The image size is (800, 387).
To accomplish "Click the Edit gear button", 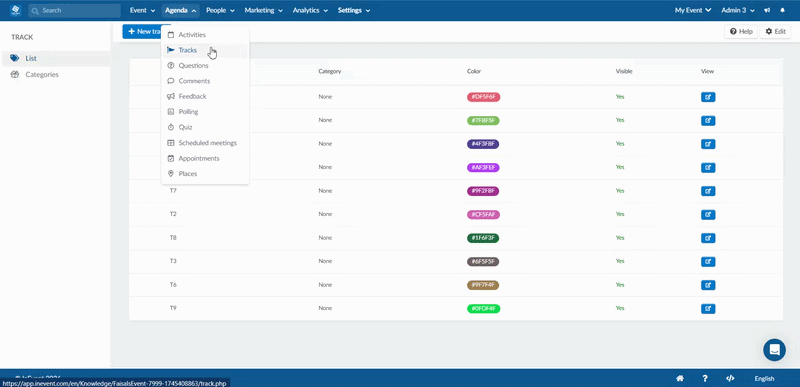I will 775,31.
